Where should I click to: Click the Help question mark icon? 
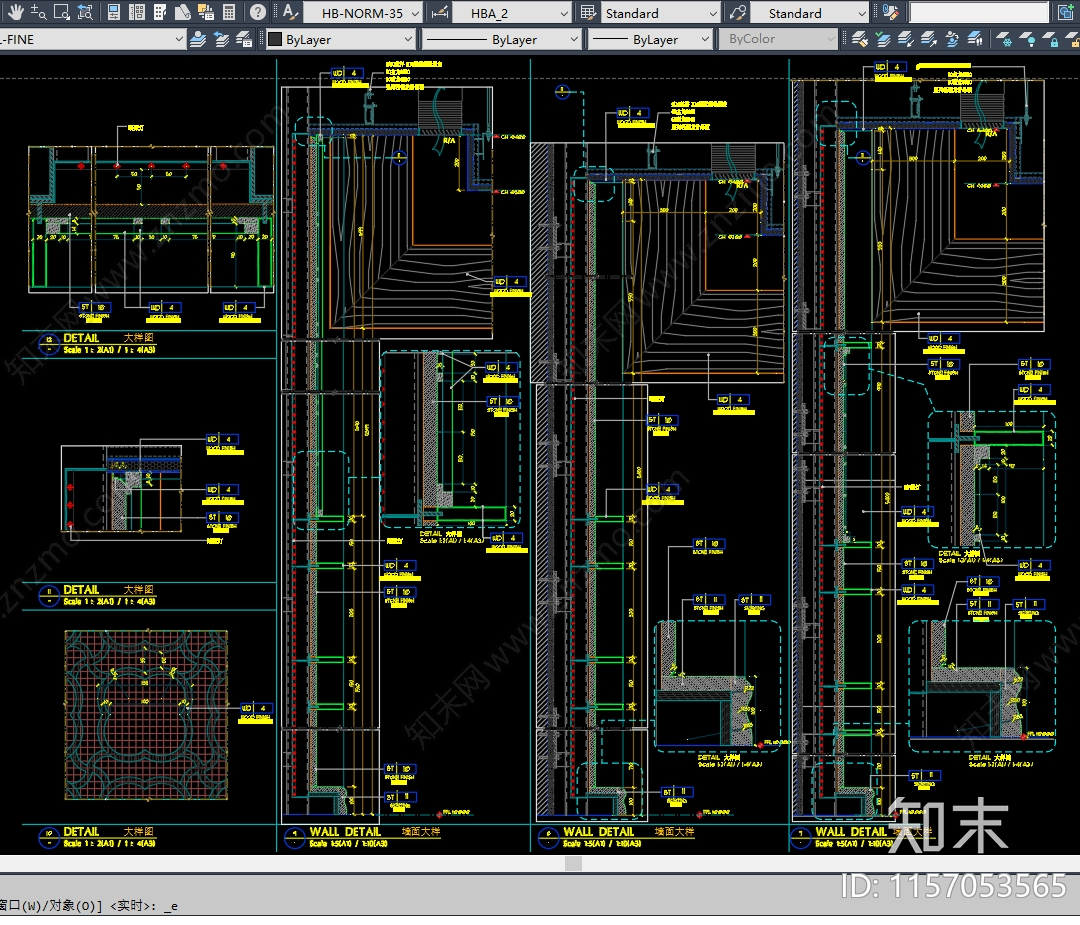click(257, 13)
